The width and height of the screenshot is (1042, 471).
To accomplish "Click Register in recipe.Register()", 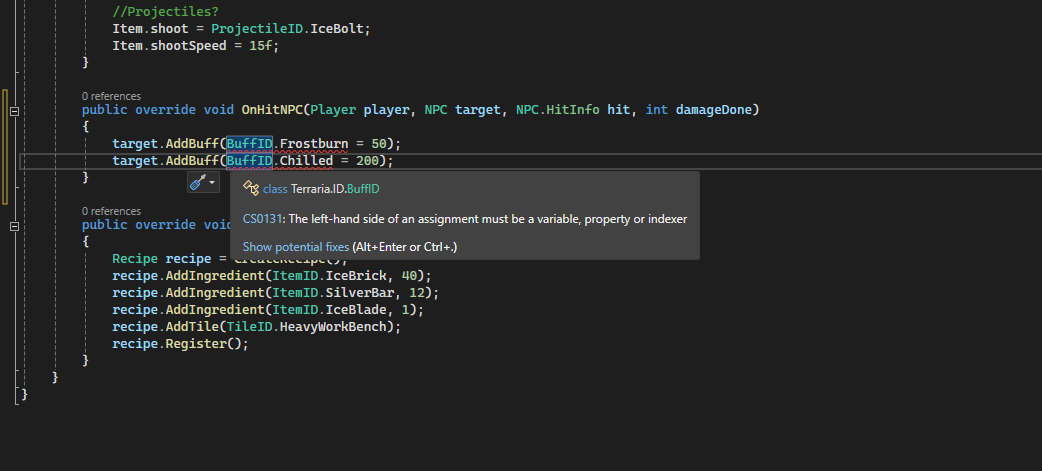I will 196,344.
